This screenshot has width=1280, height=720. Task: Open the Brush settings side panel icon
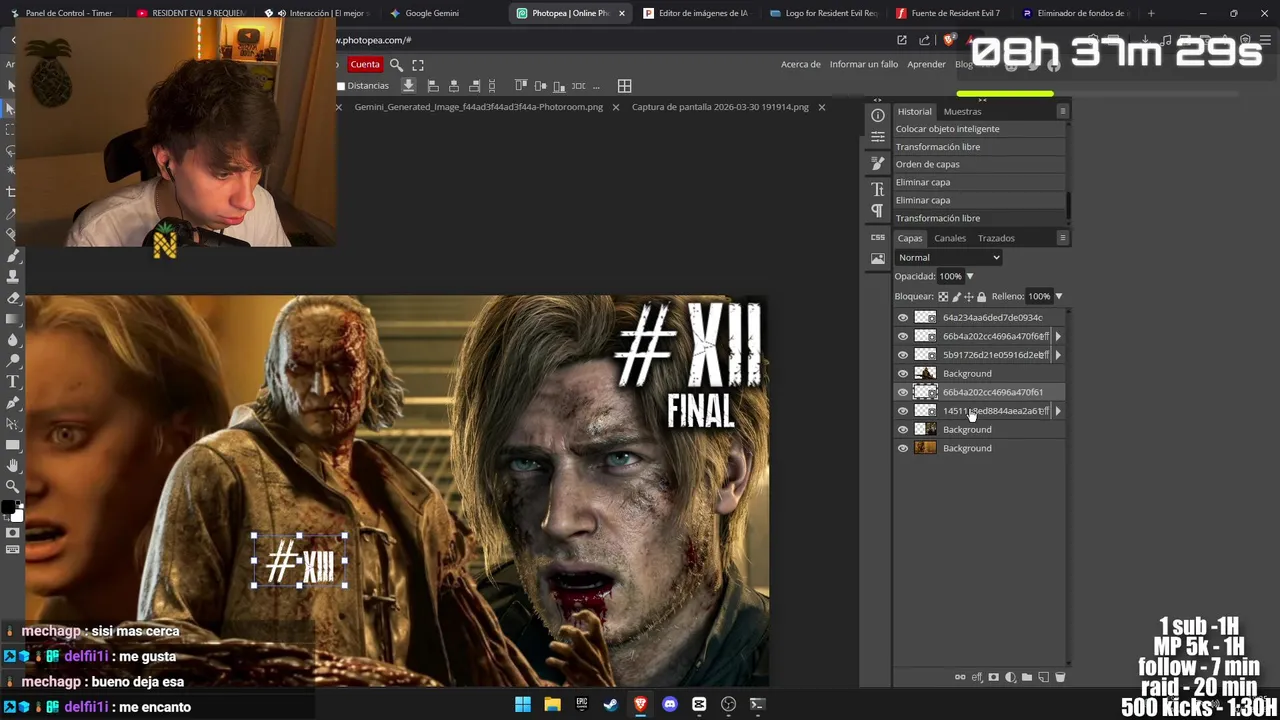pos(877,163)
